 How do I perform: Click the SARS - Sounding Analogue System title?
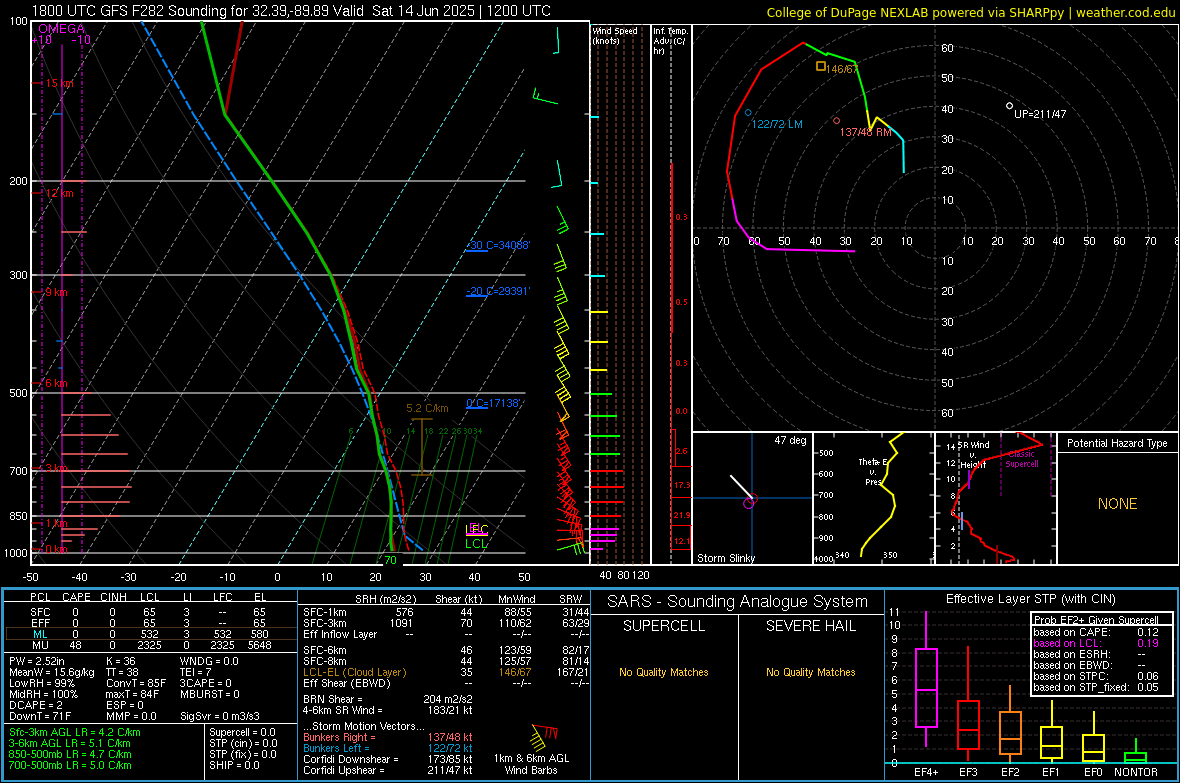click(x=738, y=602)
